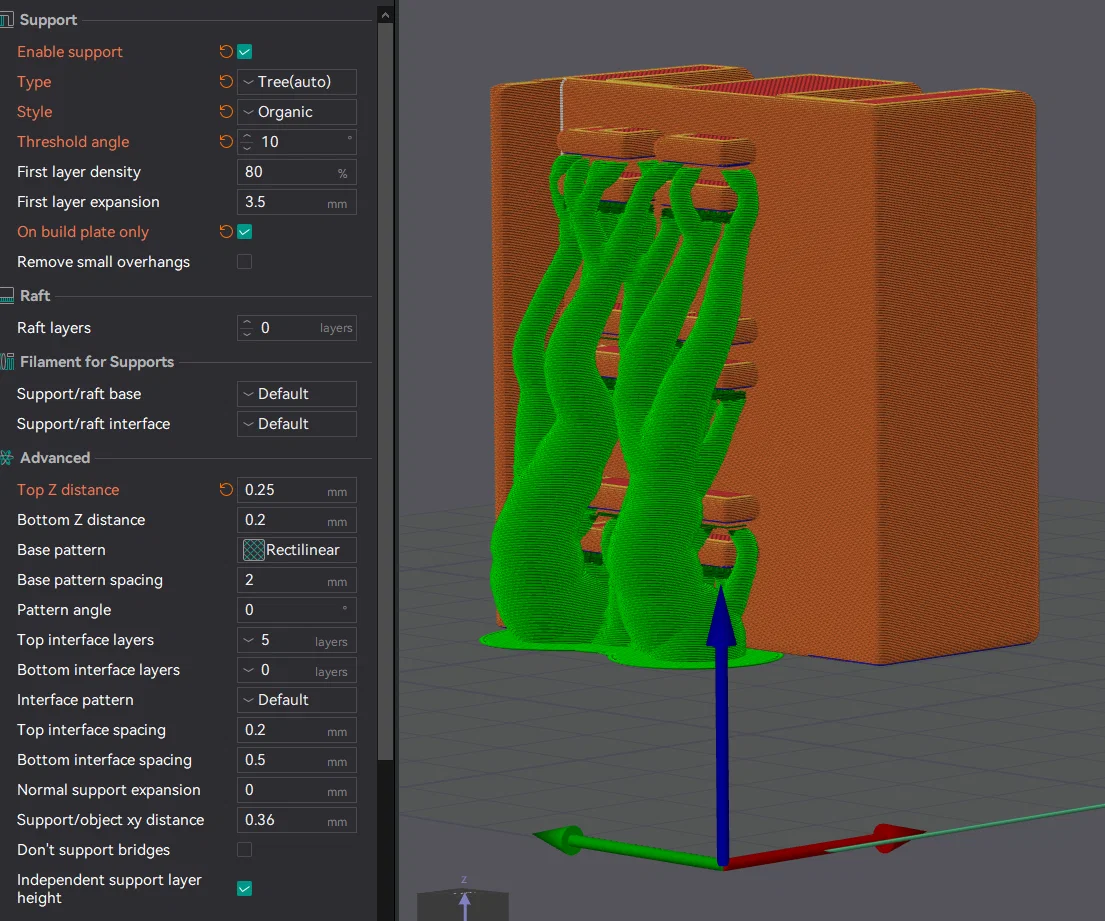Click the red X axis arrow

coord(825,846)
